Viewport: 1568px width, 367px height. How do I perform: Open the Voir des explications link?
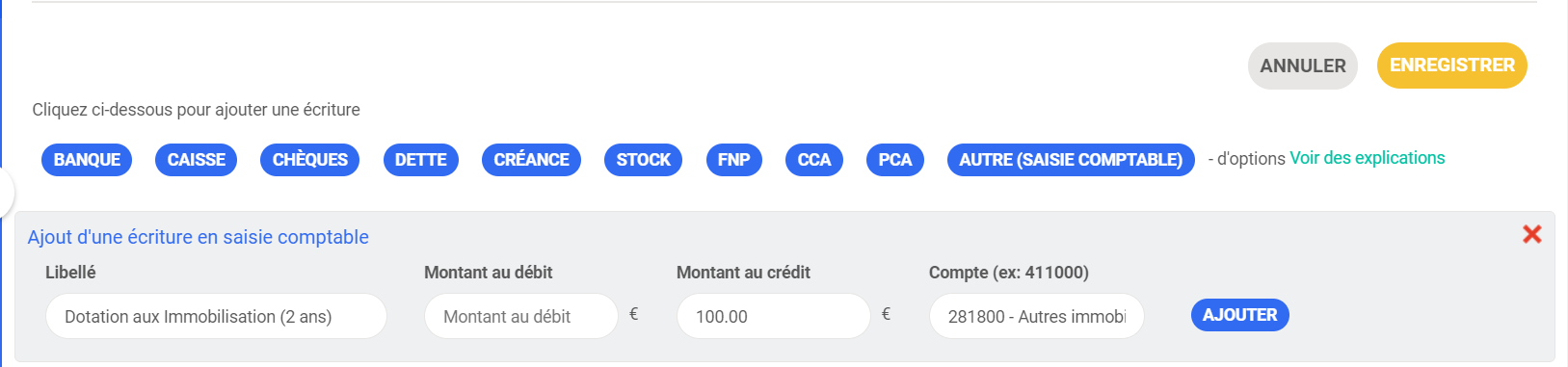click(1368, 158)
